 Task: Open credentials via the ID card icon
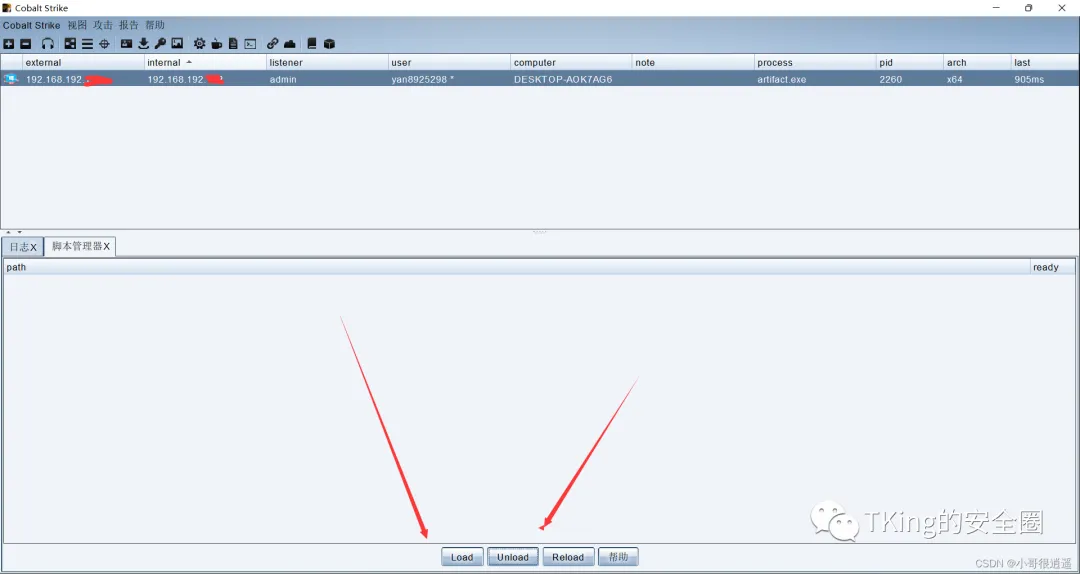click(127, 43)
